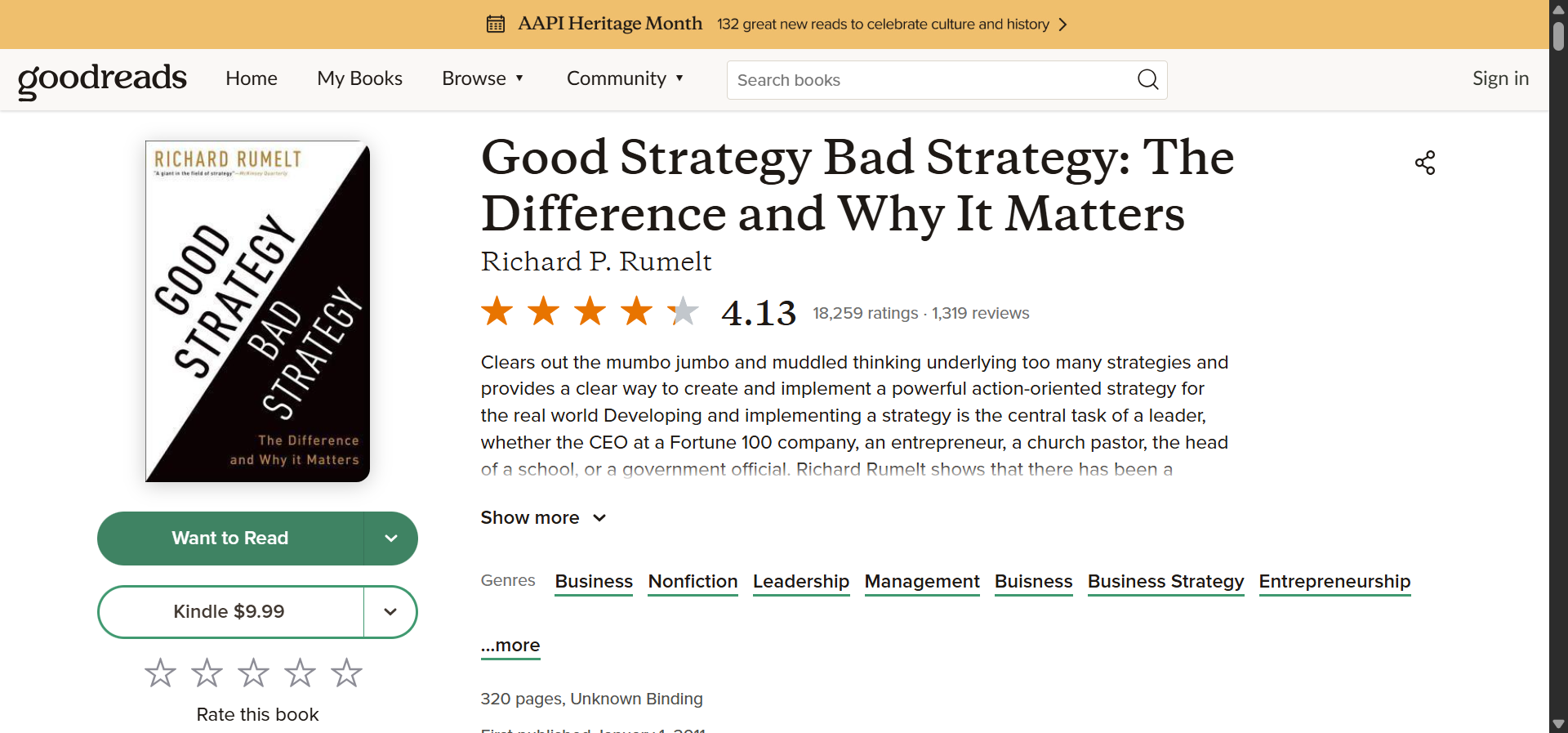Open the Want to Read shelf dropdown arrow
The height and width of the screenshot is (733, 1568).
click(x=390, y=539)
